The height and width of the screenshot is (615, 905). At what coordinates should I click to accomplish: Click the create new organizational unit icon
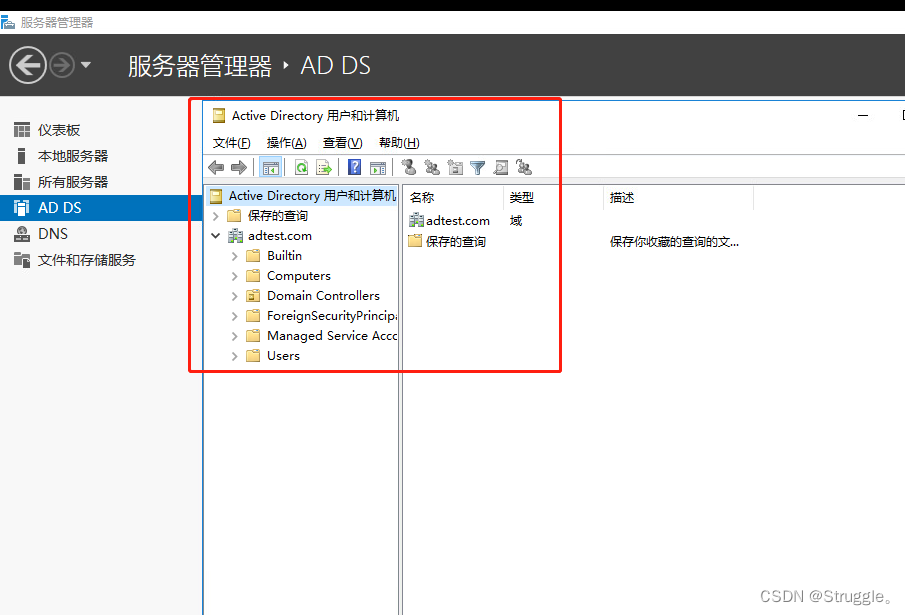[455, 167]
